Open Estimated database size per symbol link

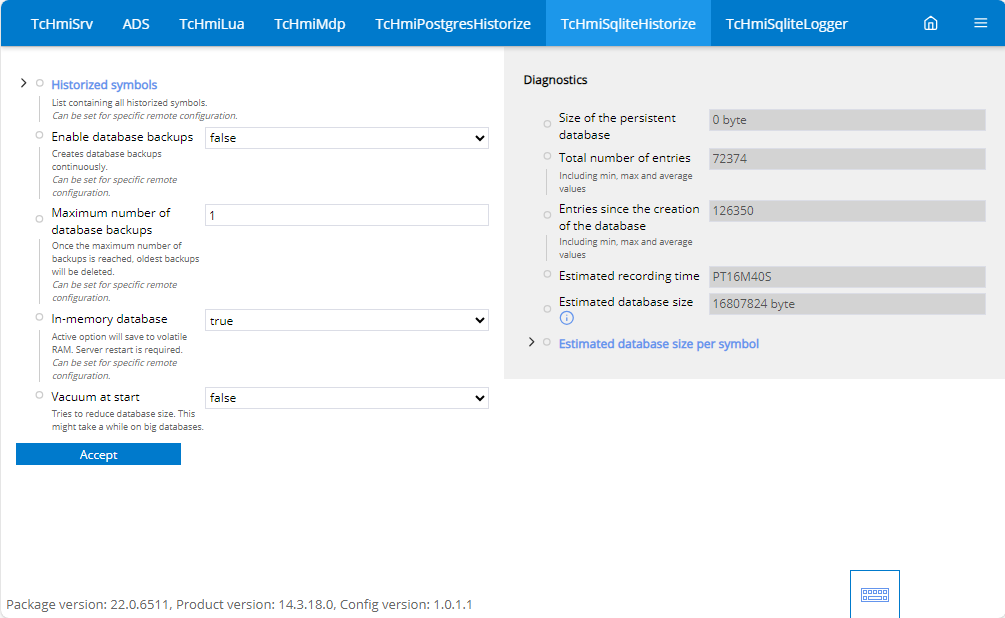tap(658, 344)
